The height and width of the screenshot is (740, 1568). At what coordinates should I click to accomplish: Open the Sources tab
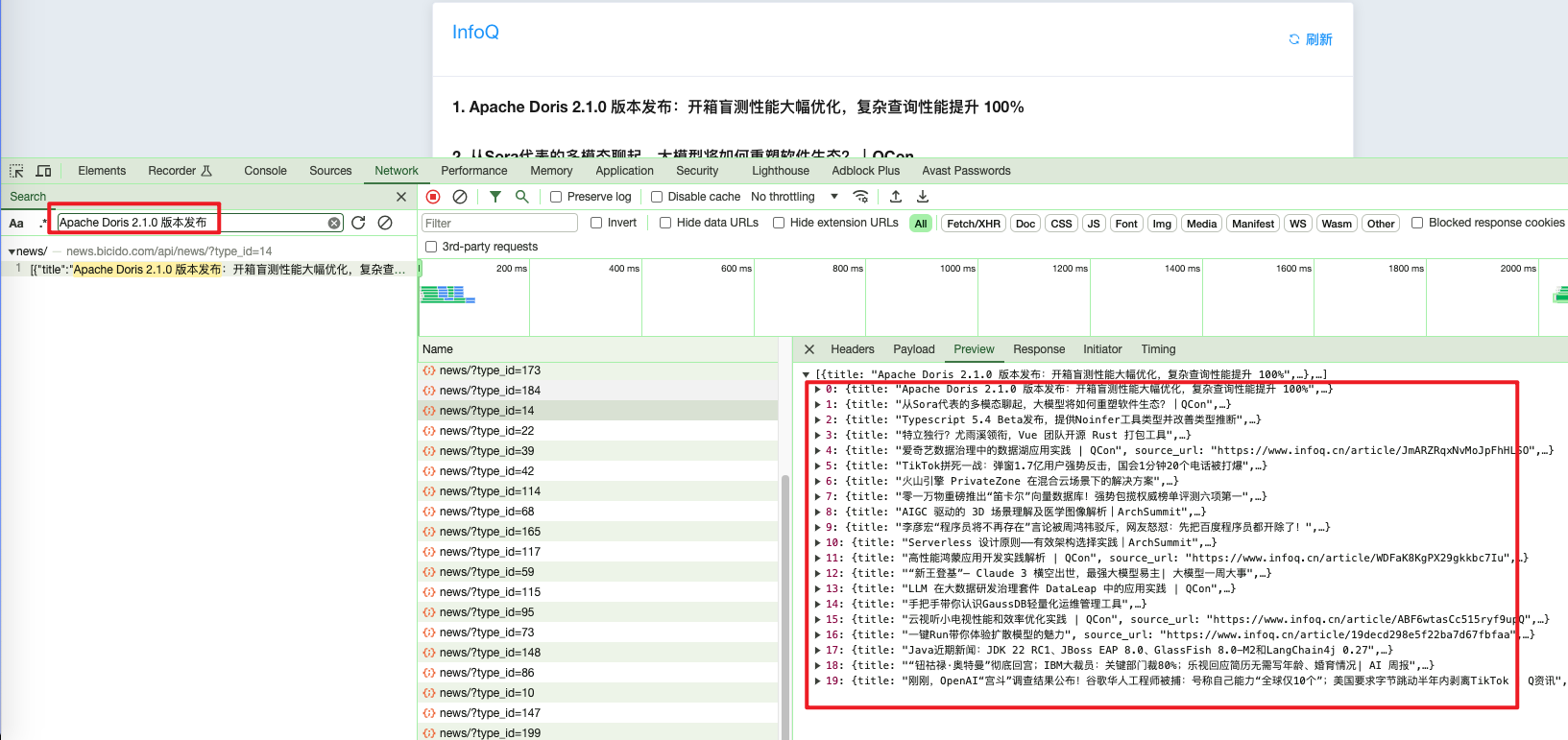tap(330, 171)
